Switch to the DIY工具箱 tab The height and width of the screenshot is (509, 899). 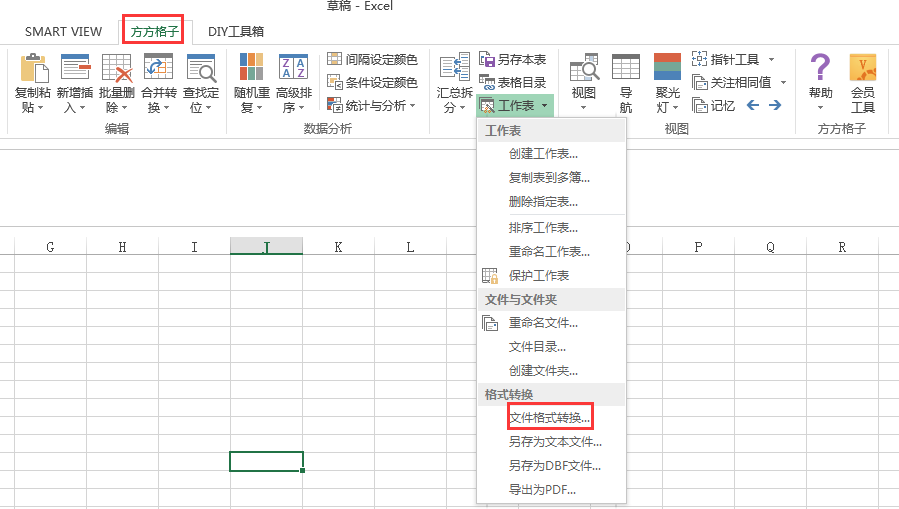pyautogui.click(x=236, y=32)
